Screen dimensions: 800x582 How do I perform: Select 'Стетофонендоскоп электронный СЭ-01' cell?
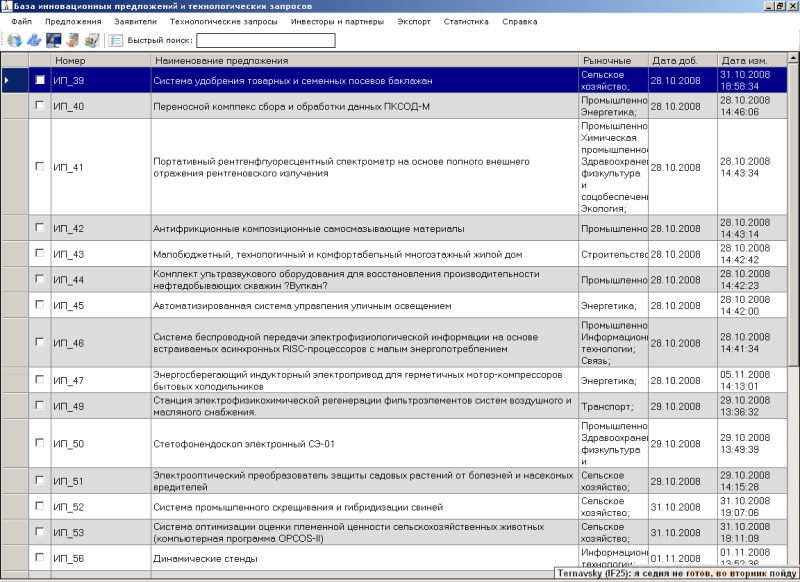pos(365,443)
